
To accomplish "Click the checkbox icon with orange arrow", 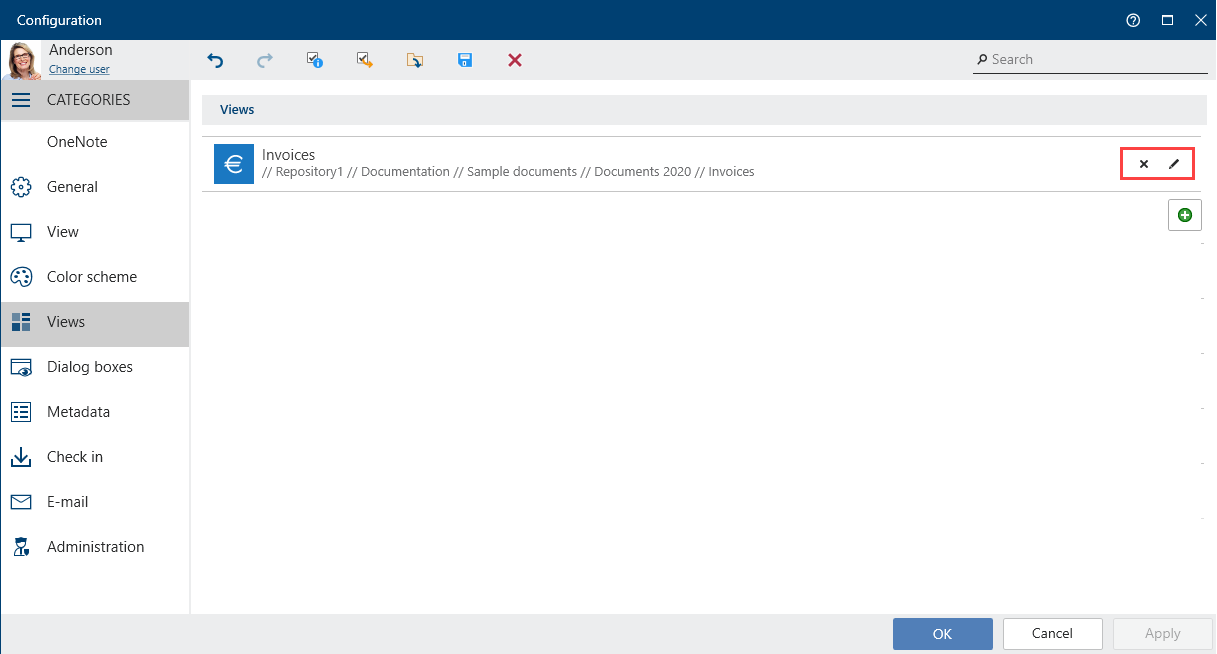I will point(365,60).
